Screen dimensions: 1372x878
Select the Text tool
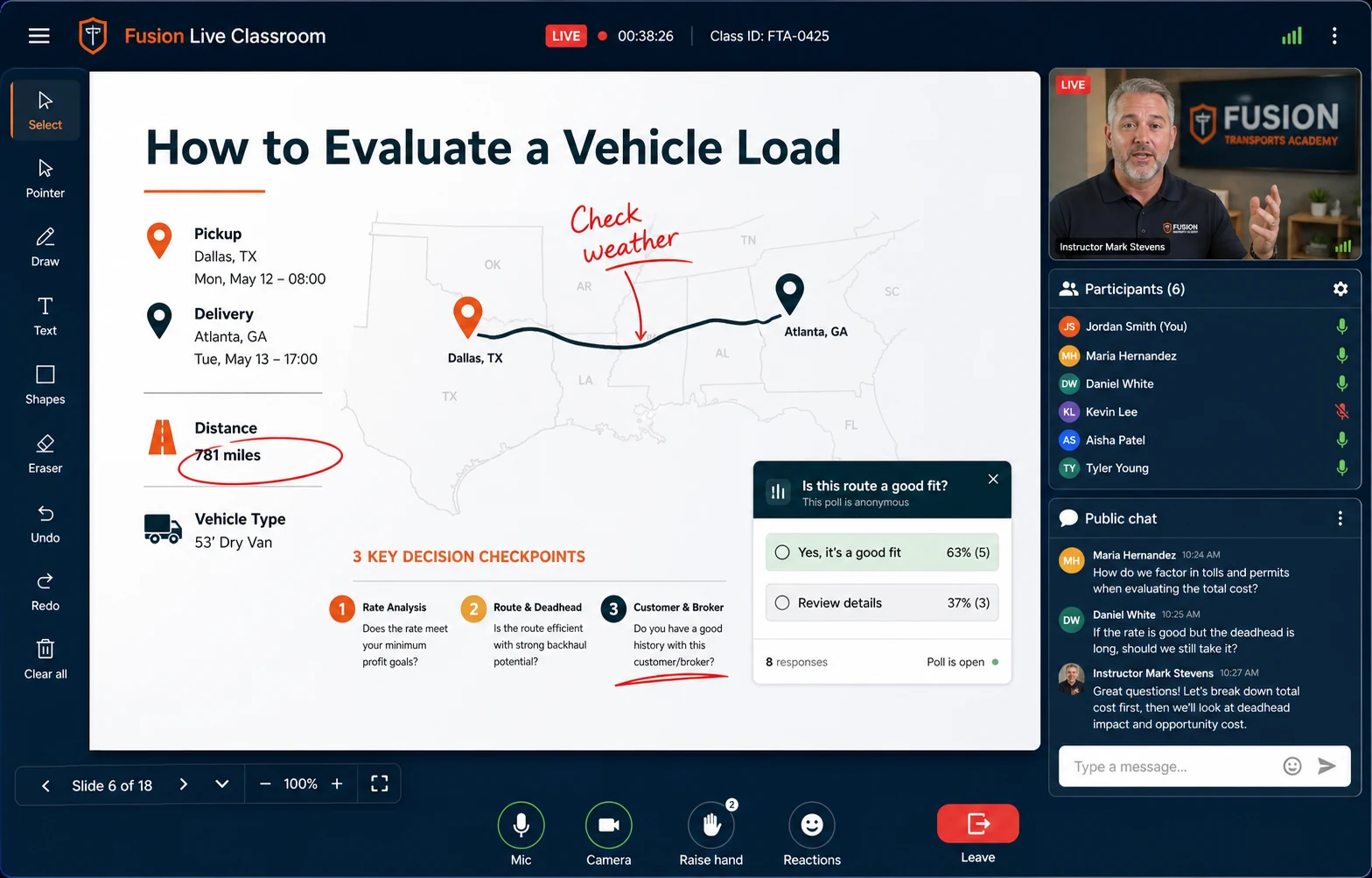(x=45, y=316)
